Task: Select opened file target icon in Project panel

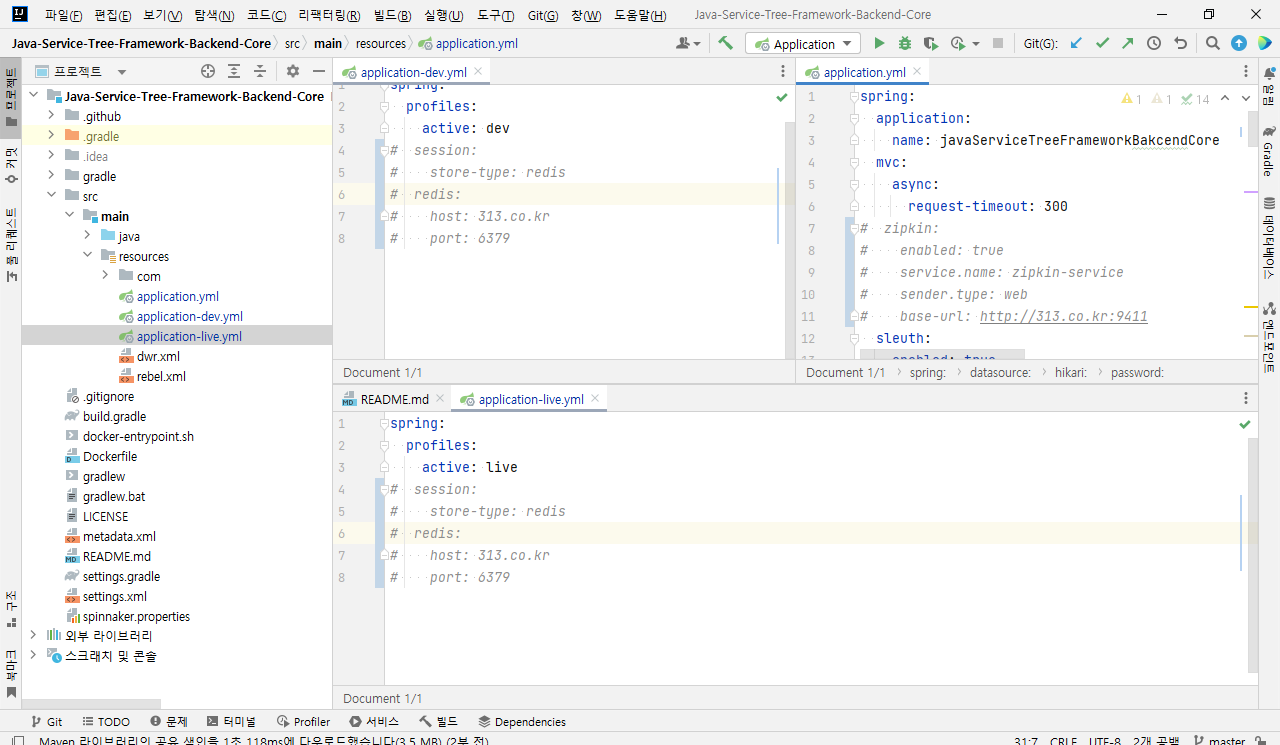Action: pyautogui.click(x=208, y=71)
